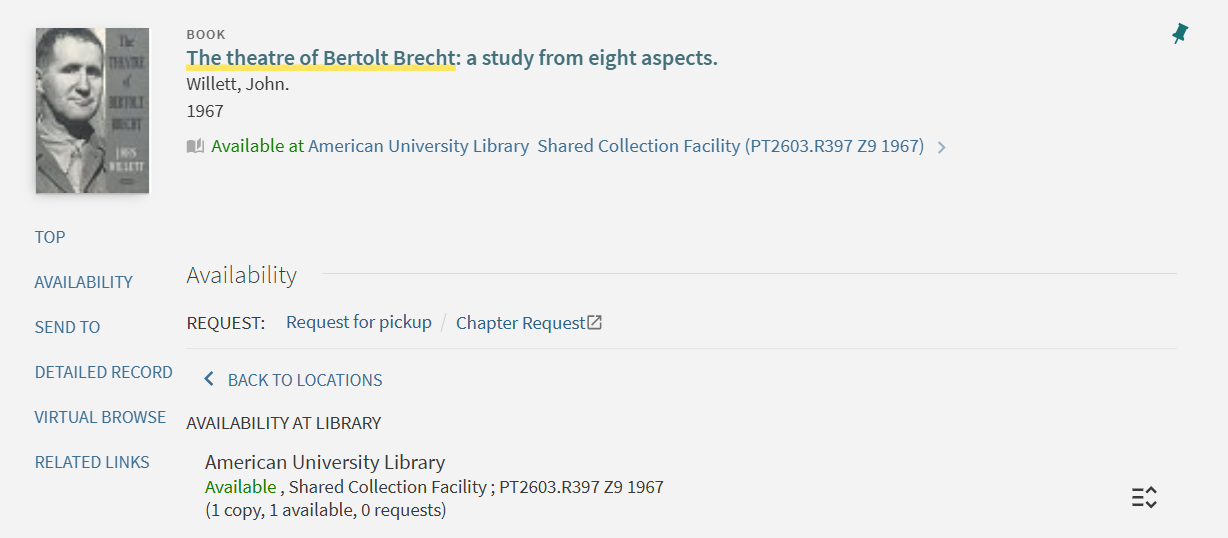
Task: Click Request for pickup
Action: (358, 322)
